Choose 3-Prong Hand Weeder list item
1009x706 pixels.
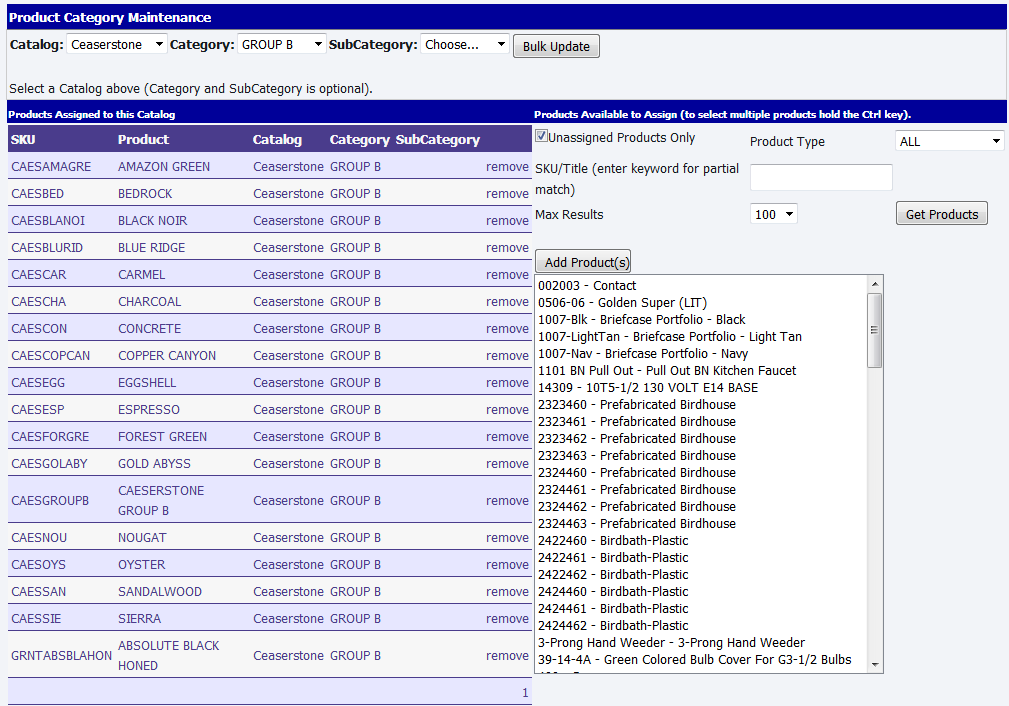pyautogui.click(x=671, y=643)
